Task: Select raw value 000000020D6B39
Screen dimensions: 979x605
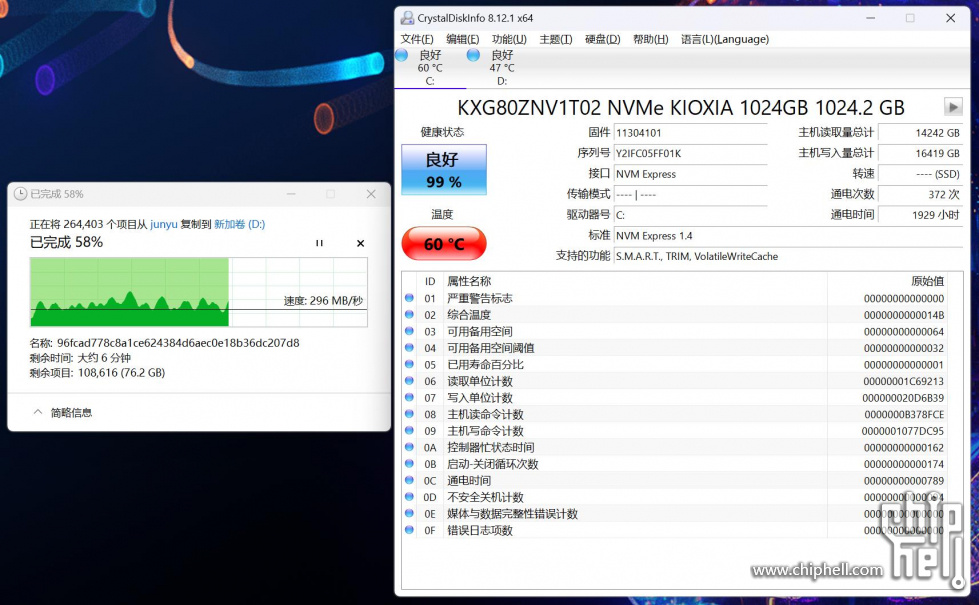Action: [x=903, y=398]
